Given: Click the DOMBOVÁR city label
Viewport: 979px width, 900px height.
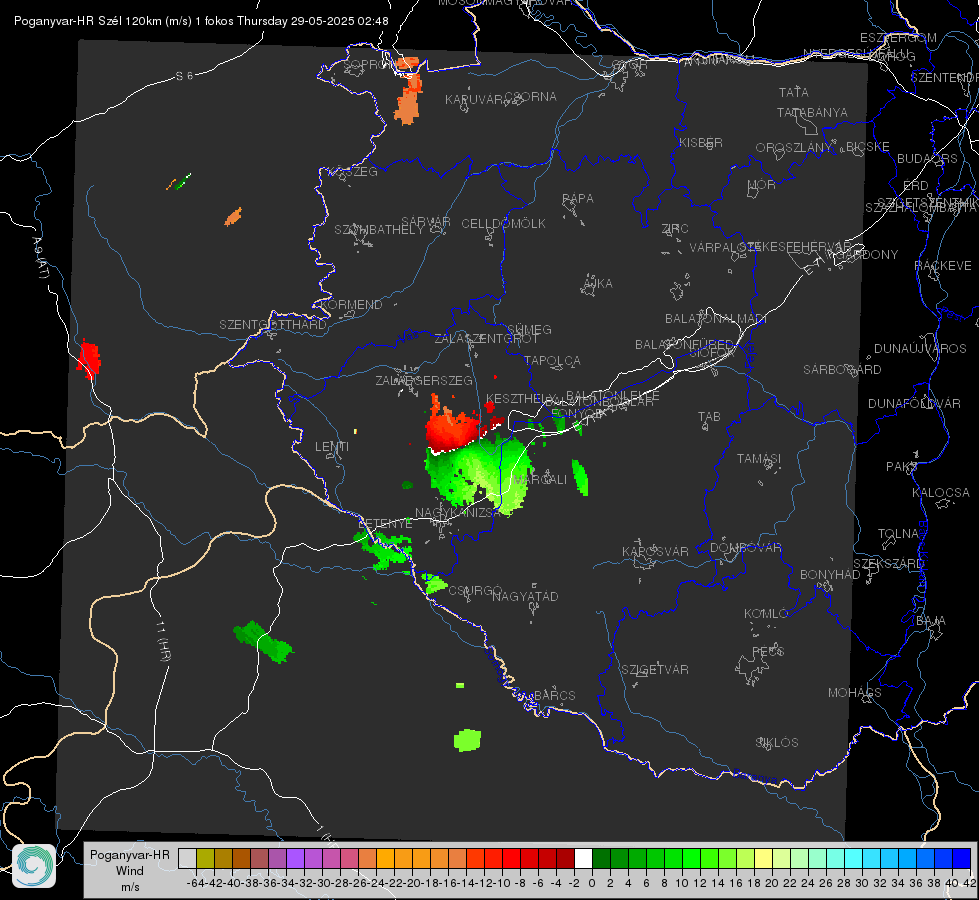Looking at the screenshot, I should tap(745, 547).
